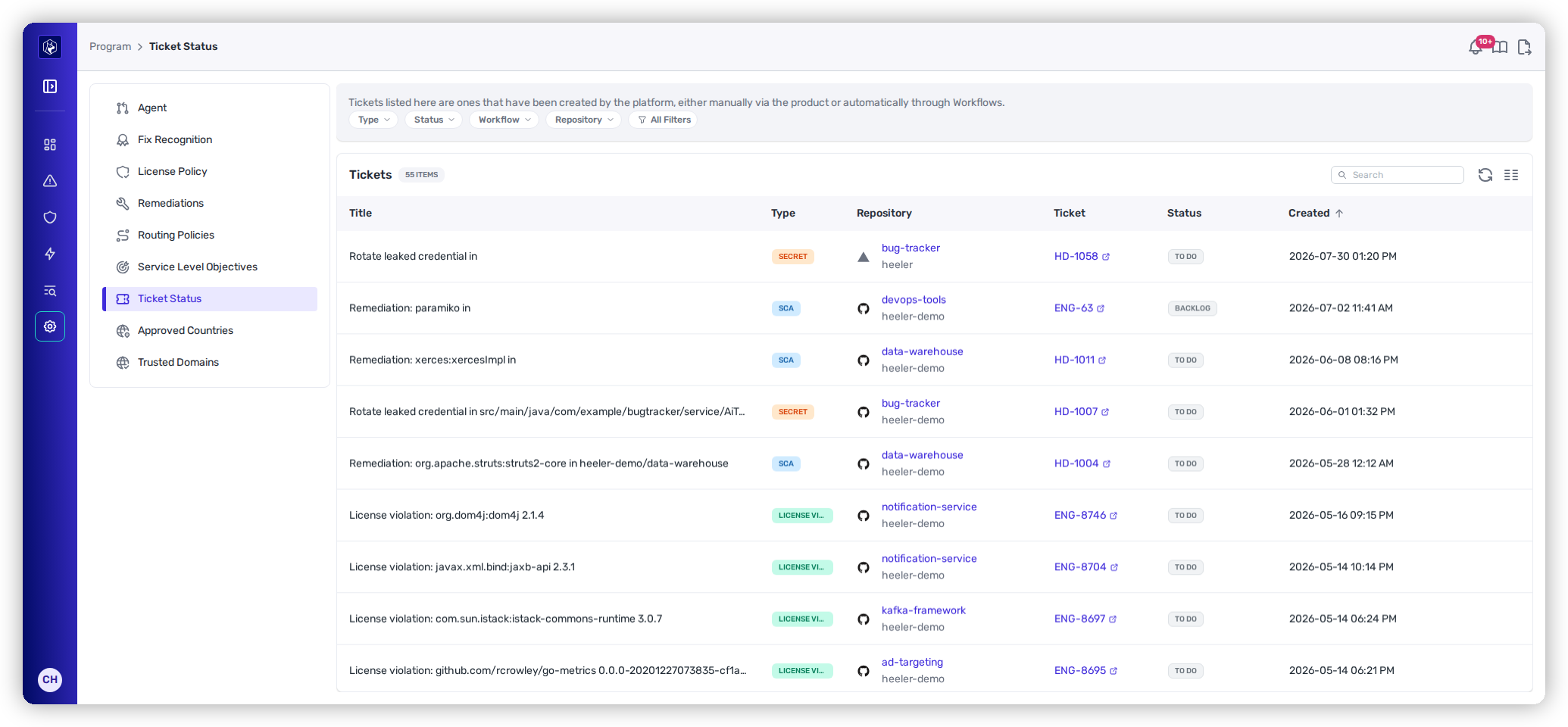
Task: Open Trusted Domains settings
Action: tap(210, 363)
